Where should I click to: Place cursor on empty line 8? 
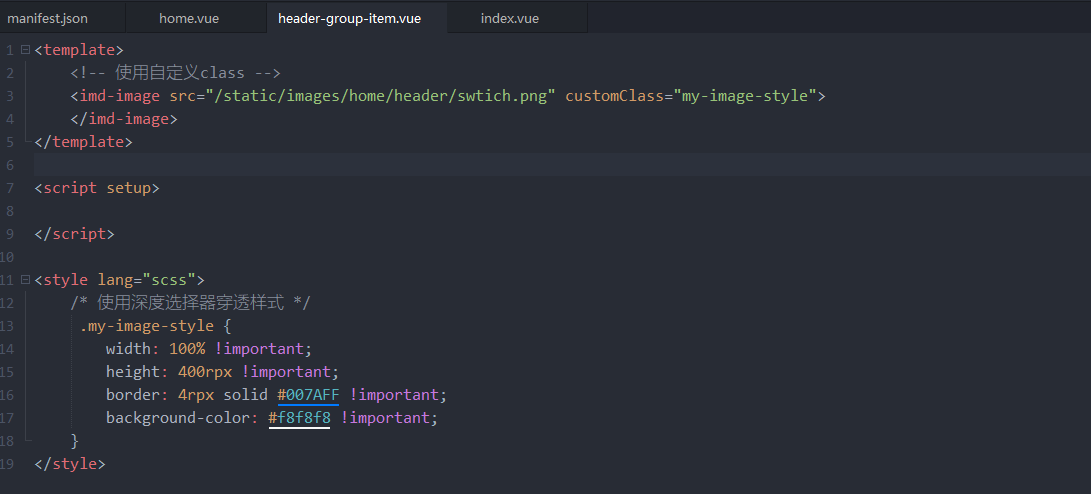pyautogui.click(x=300, y=211)
